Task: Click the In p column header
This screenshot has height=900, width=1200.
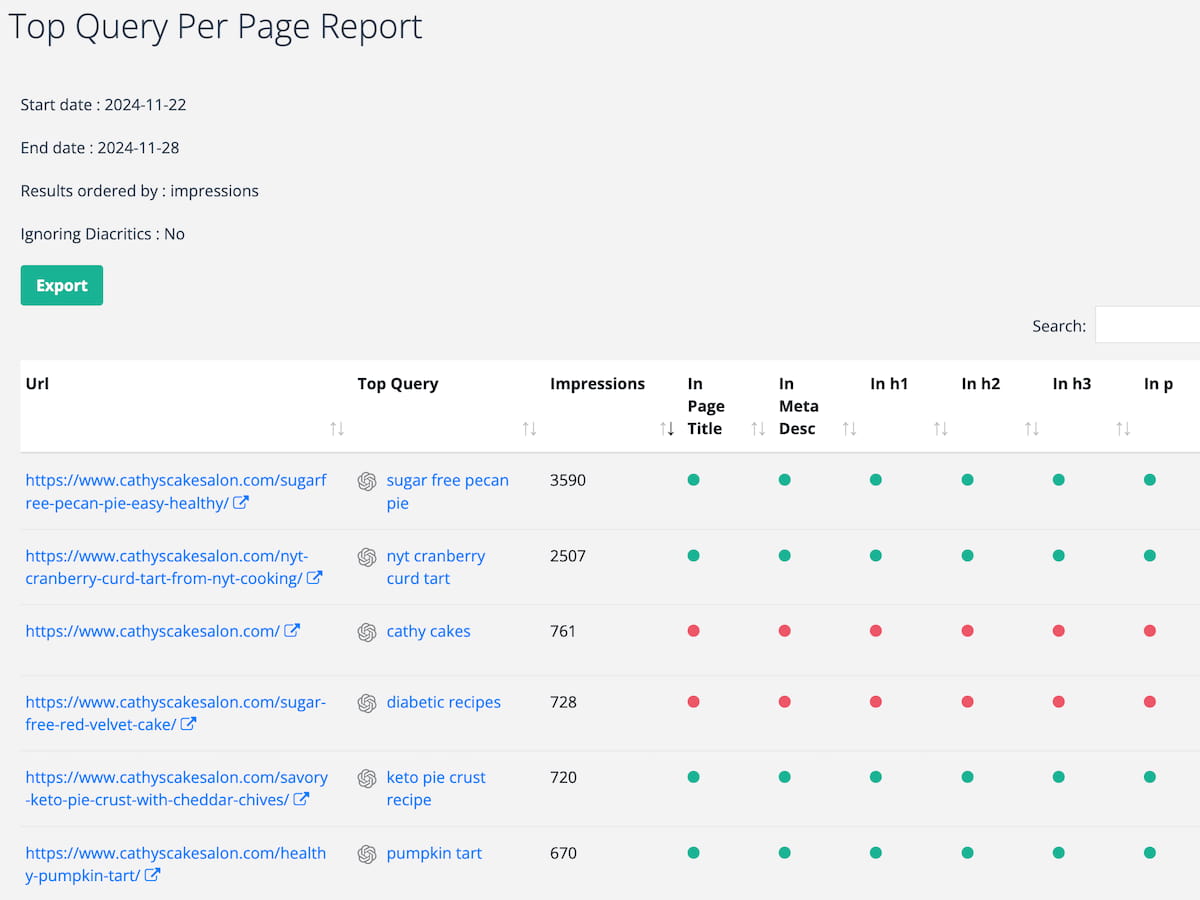Action: tap(1159, 384)
